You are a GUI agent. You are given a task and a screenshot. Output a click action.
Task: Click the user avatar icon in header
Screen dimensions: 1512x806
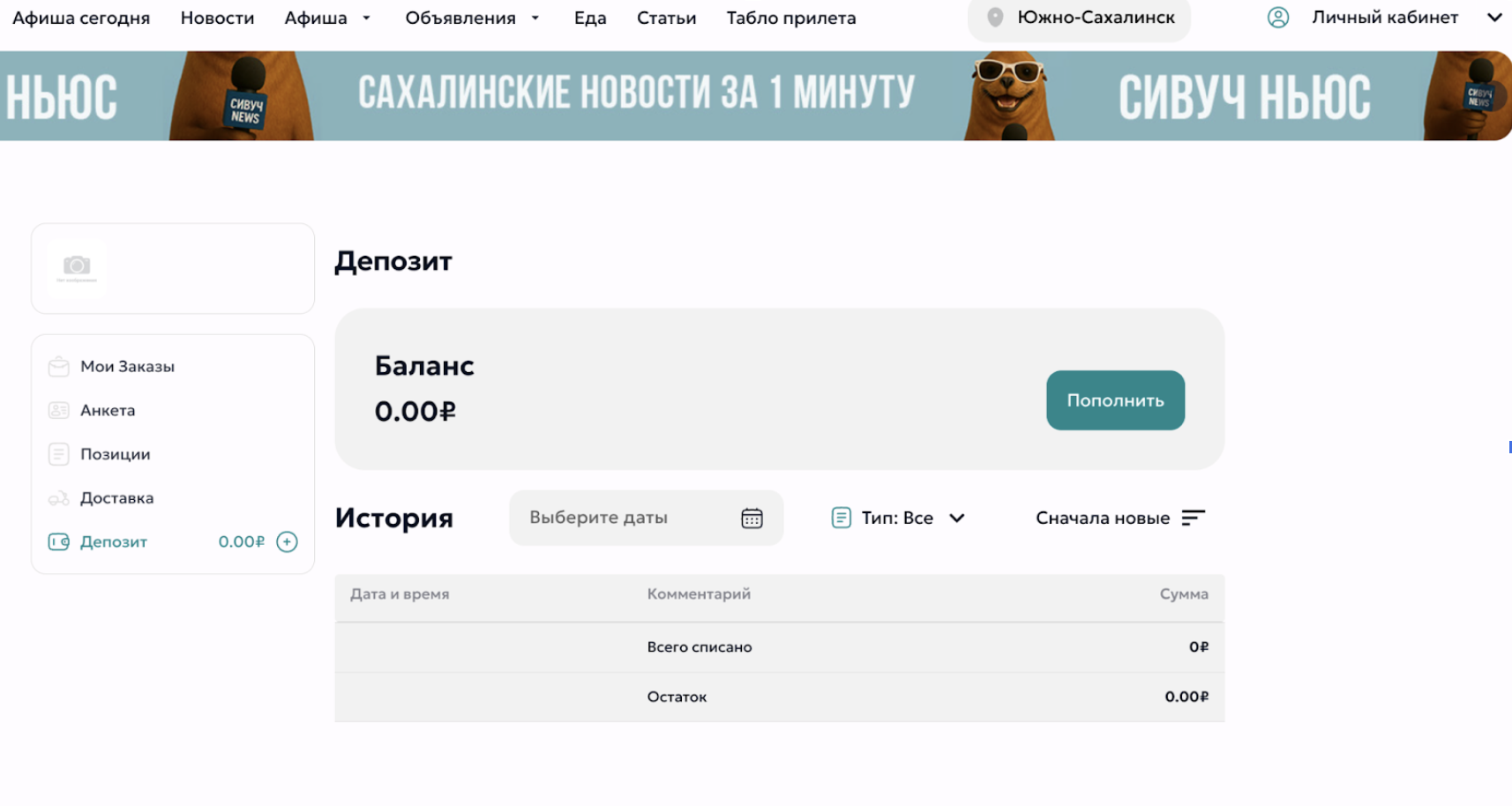pos(1277,18)
